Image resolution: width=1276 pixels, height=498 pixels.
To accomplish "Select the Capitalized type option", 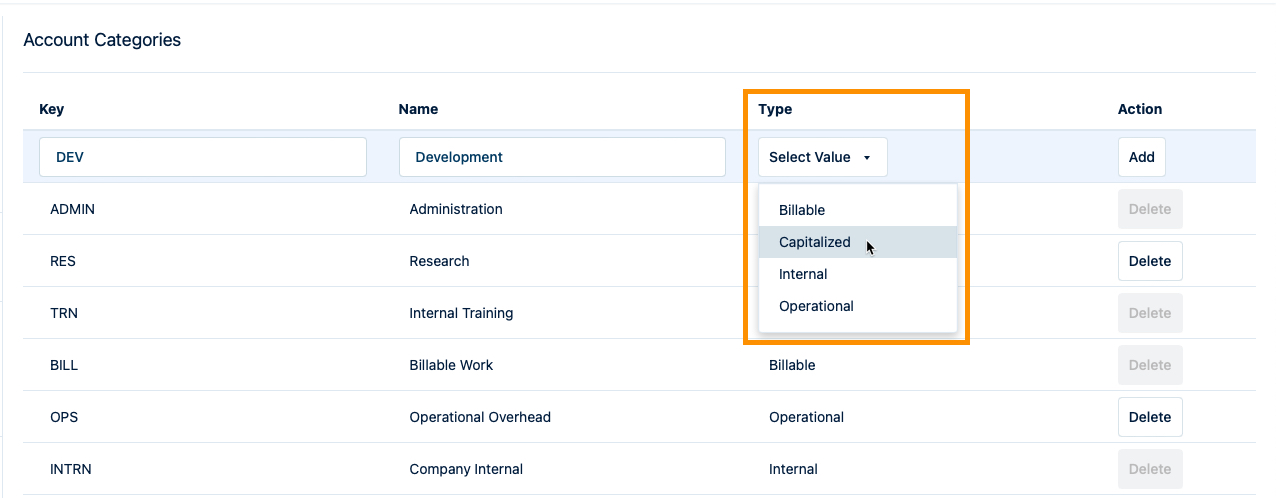I will click(x=814, y=242).
